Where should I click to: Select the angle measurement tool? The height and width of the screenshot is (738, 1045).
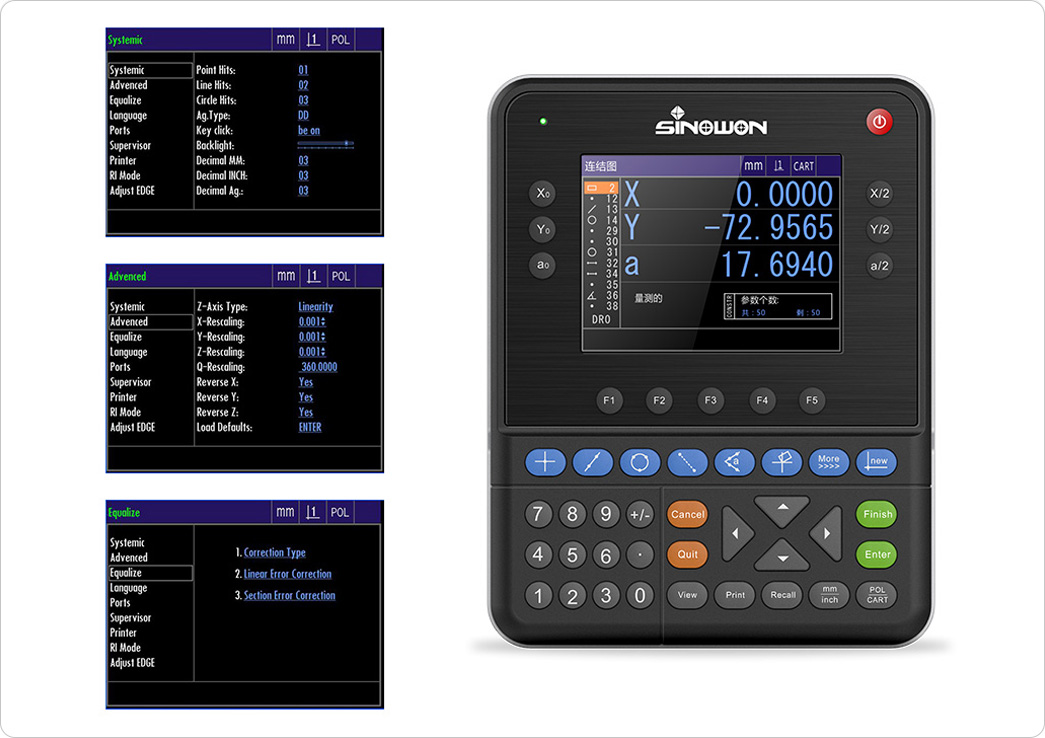[734, 462]
